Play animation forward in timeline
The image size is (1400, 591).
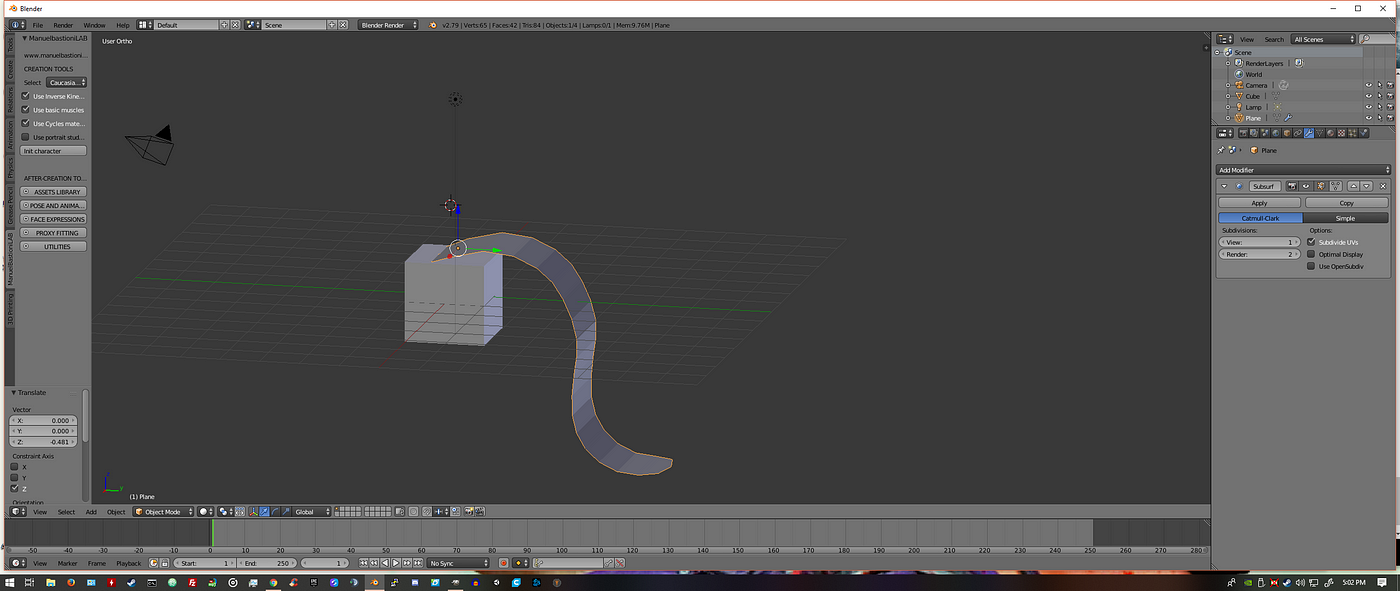pos(396,563)
